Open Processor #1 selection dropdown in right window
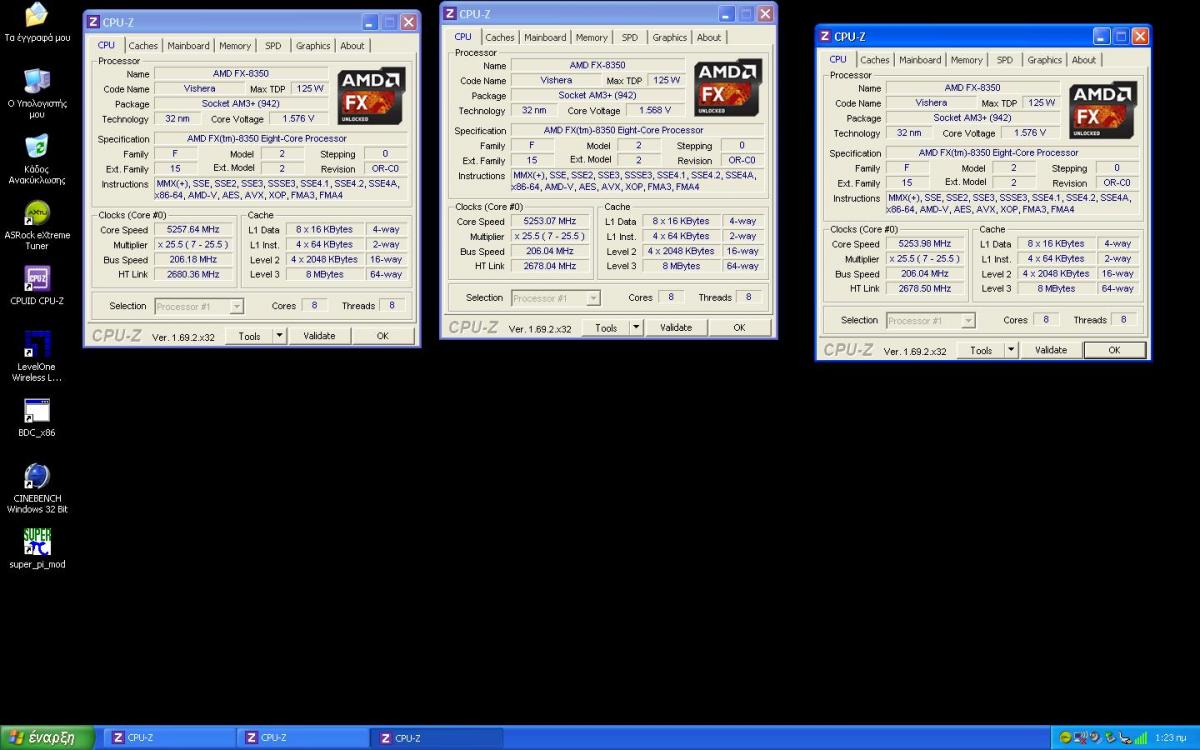Image resolution: width=1200 pixels, height=750 pixels. tap(930, 320)
